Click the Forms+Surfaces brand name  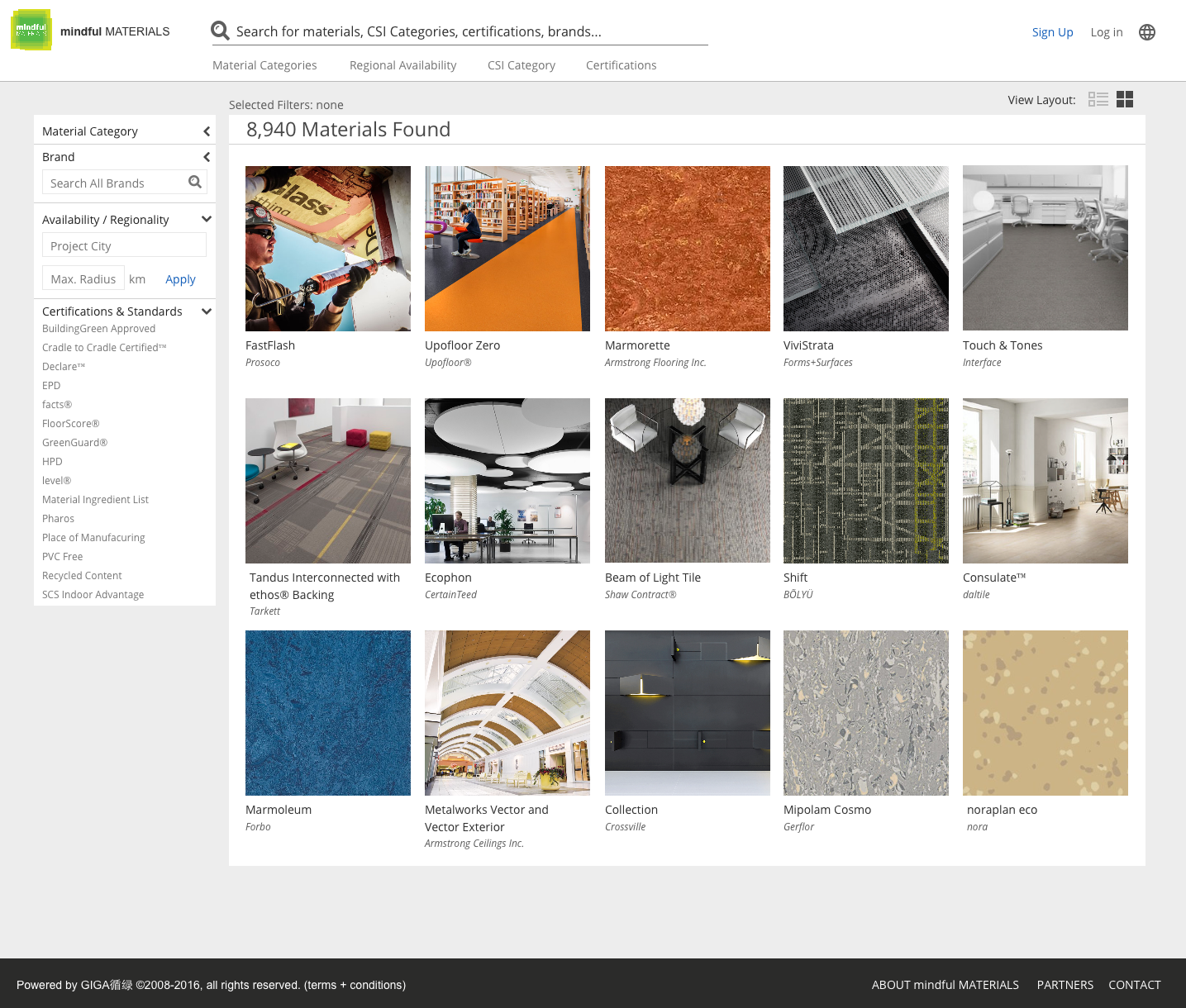[x=817, y=363]
